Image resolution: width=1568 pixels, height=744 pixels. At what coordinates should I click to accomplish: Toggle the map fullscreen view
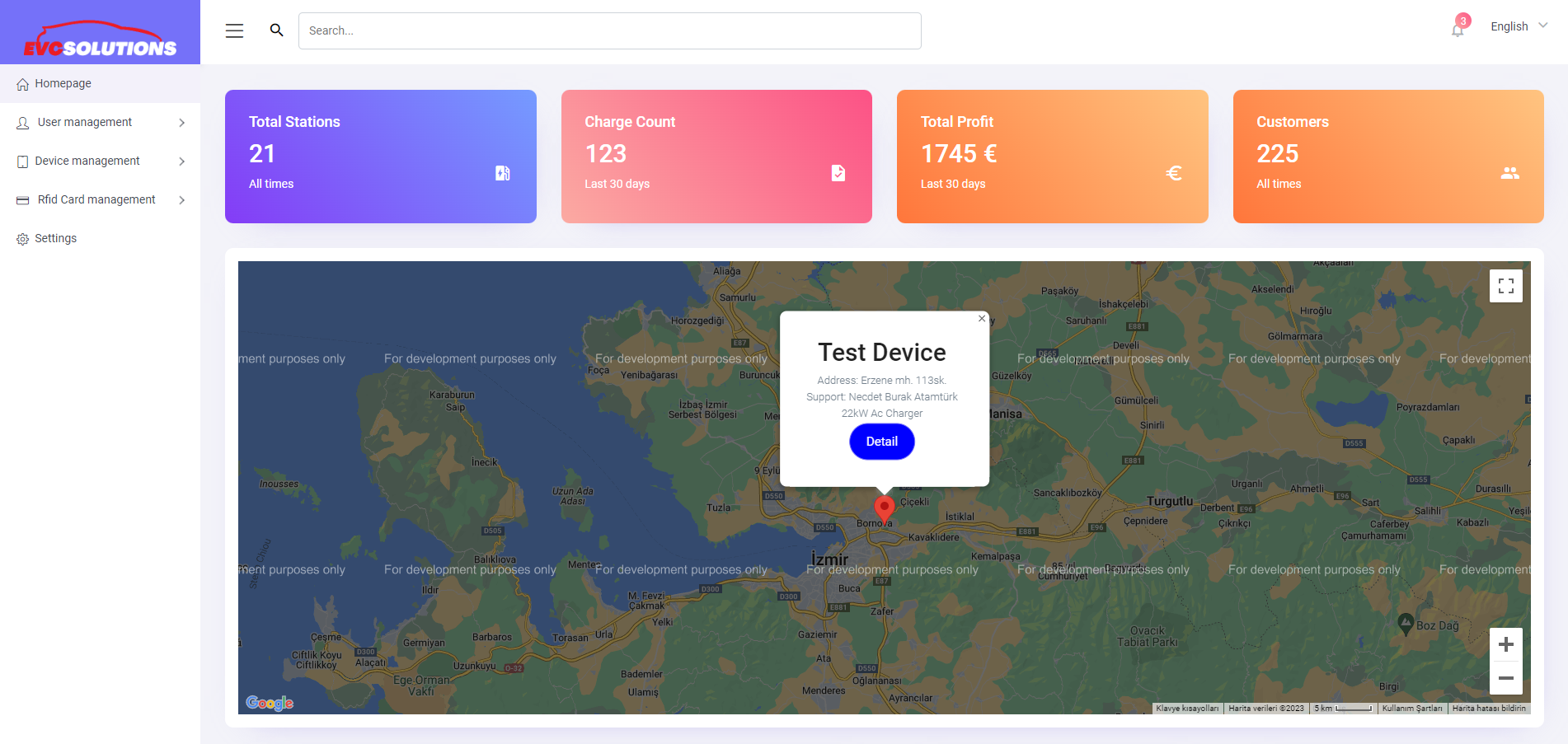1505,286
